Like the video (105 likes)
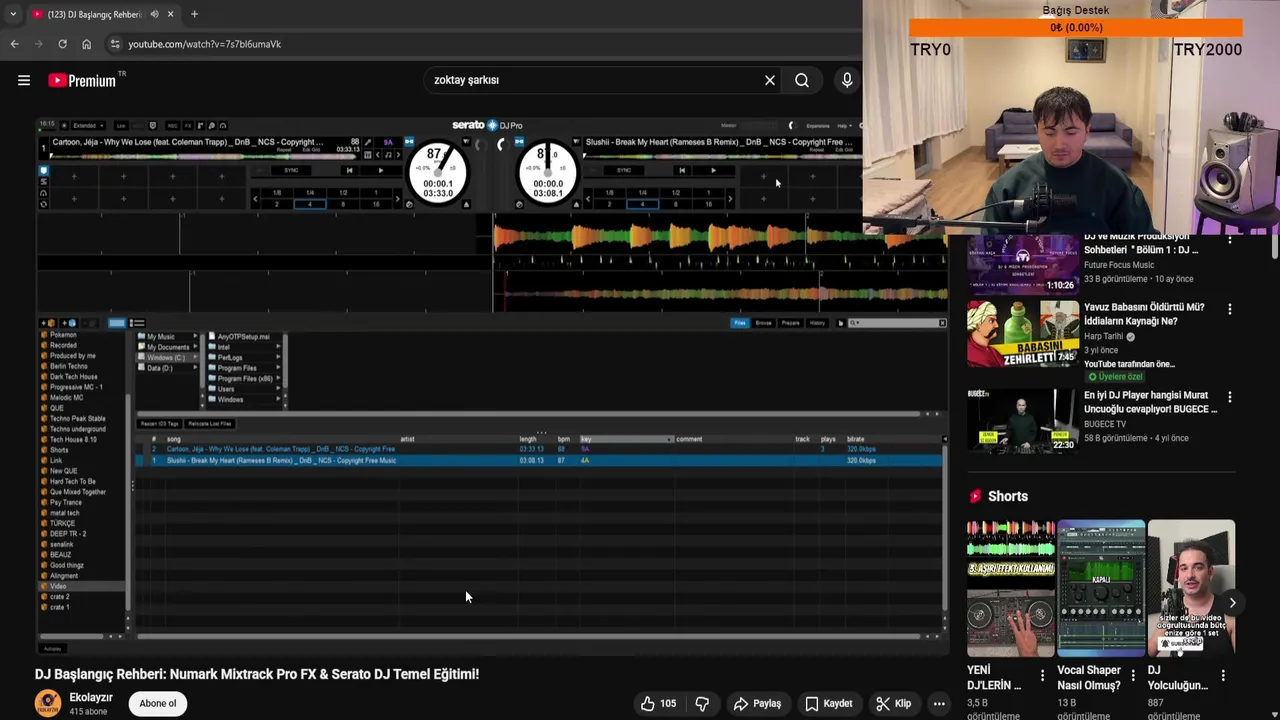 [658, 703]
